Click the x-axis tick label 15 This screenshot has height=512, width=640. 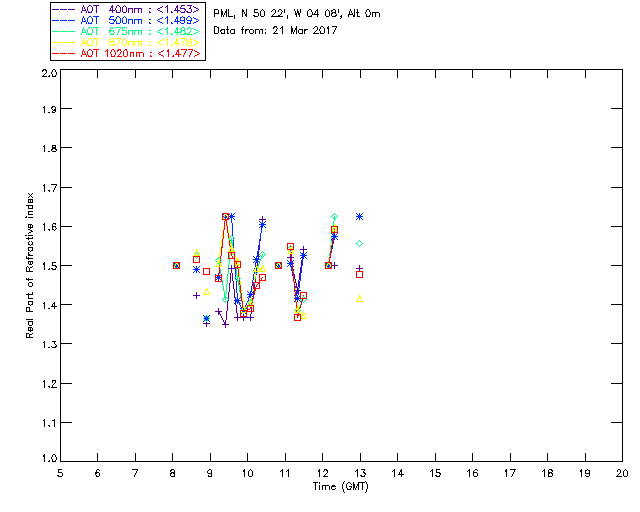pyautogui.click(x=435, y=473)
